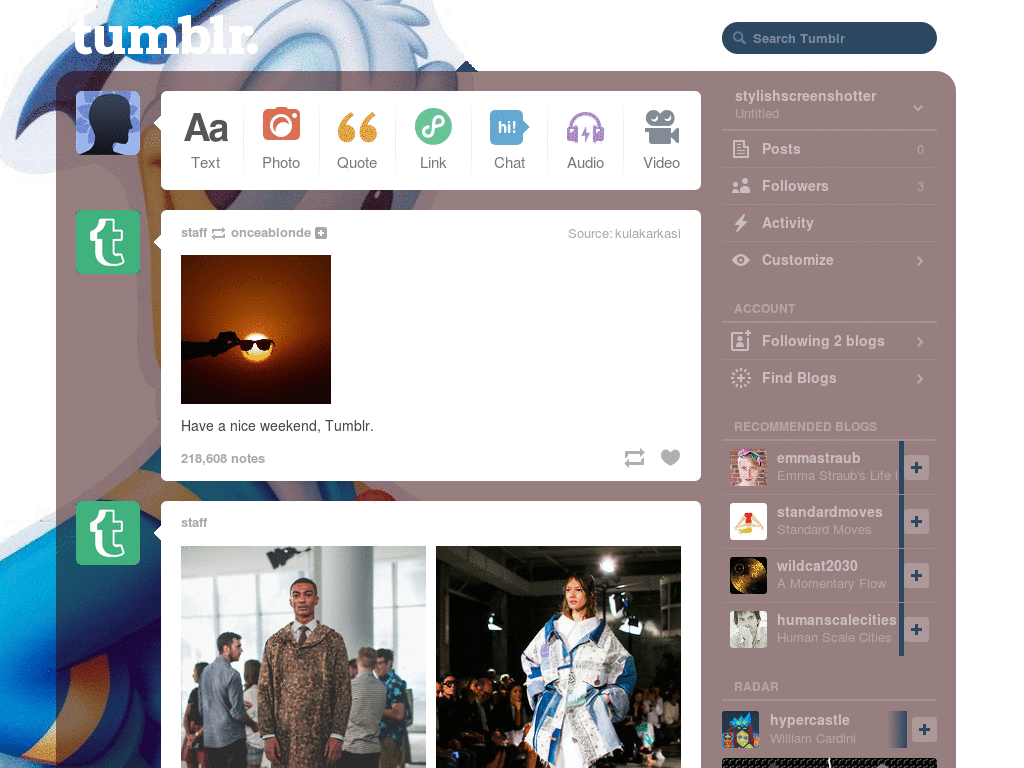This screenshot has height=768, width=1024.
Task: Click the Customize eye icon
Action: (741, 260)
